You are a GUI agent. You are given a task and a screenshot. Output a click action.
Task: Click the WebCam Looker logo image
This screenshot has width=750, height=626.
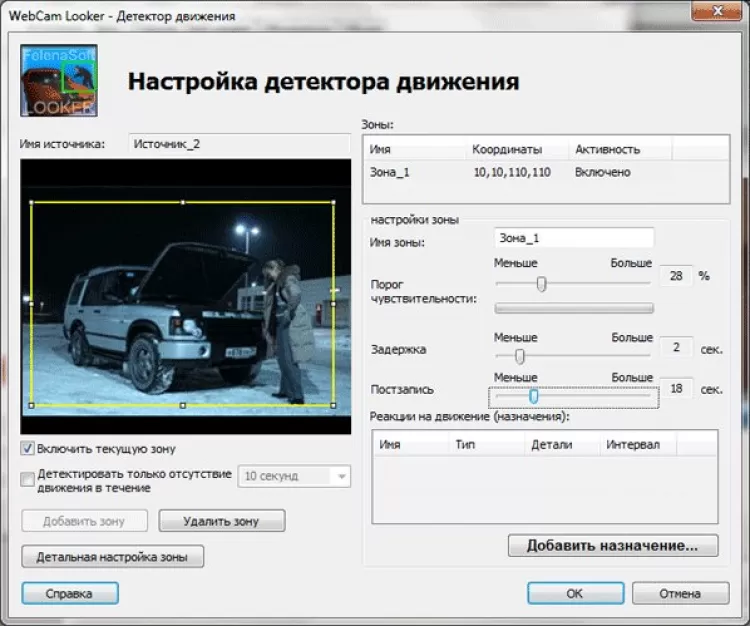point(59,80)
